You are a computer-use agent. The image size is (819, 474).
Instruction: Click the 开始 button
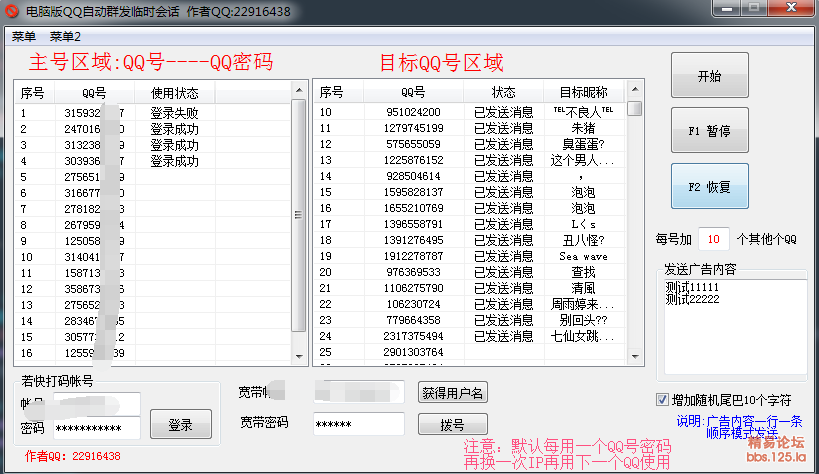[x=709, y=75]
